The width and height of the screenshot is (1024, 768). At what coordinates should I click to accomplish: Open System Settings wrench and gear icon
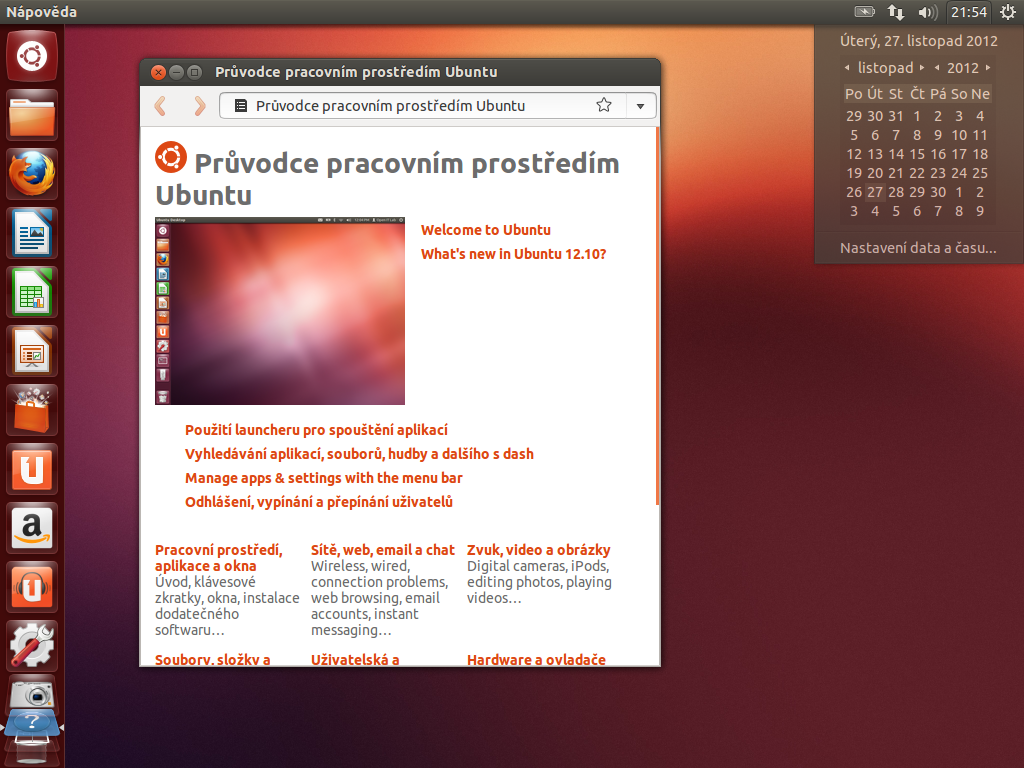click(x=32, y=645)
